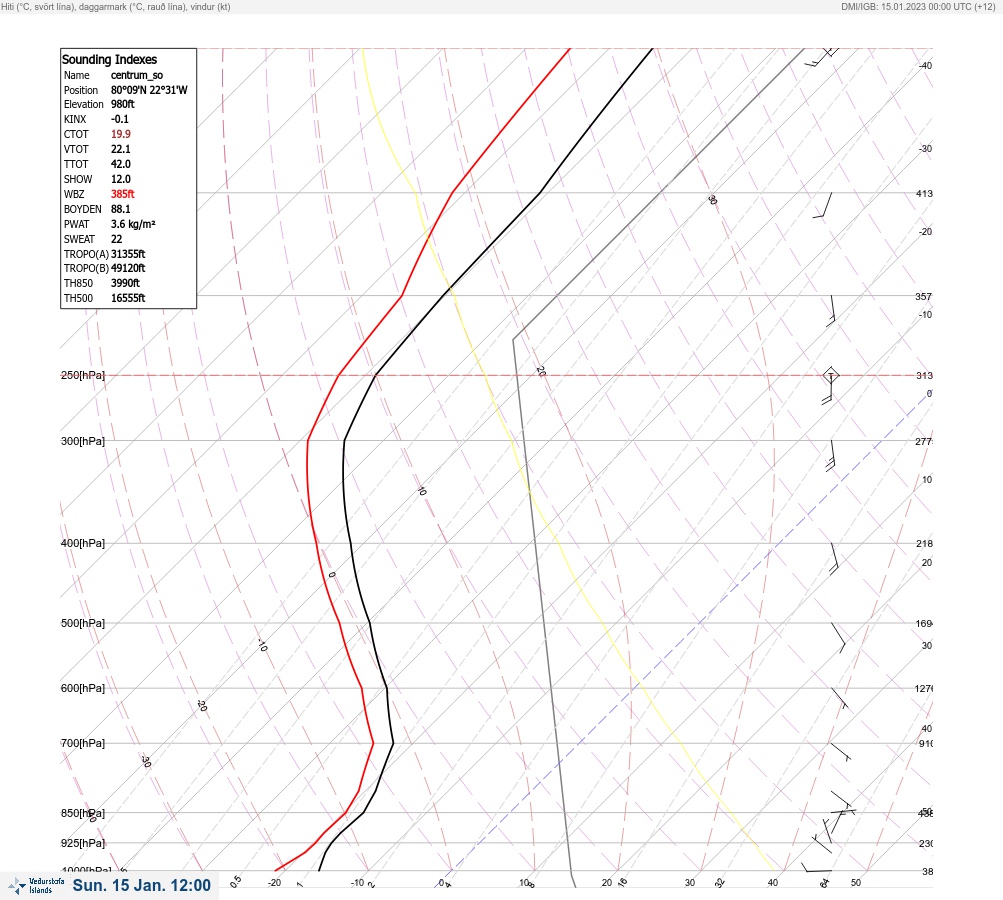The image size is (1003, 900).
Task: Click the DMI/IGB 15.01.2023 model run text
Action: pyautogui.click(x=919, y=6)
